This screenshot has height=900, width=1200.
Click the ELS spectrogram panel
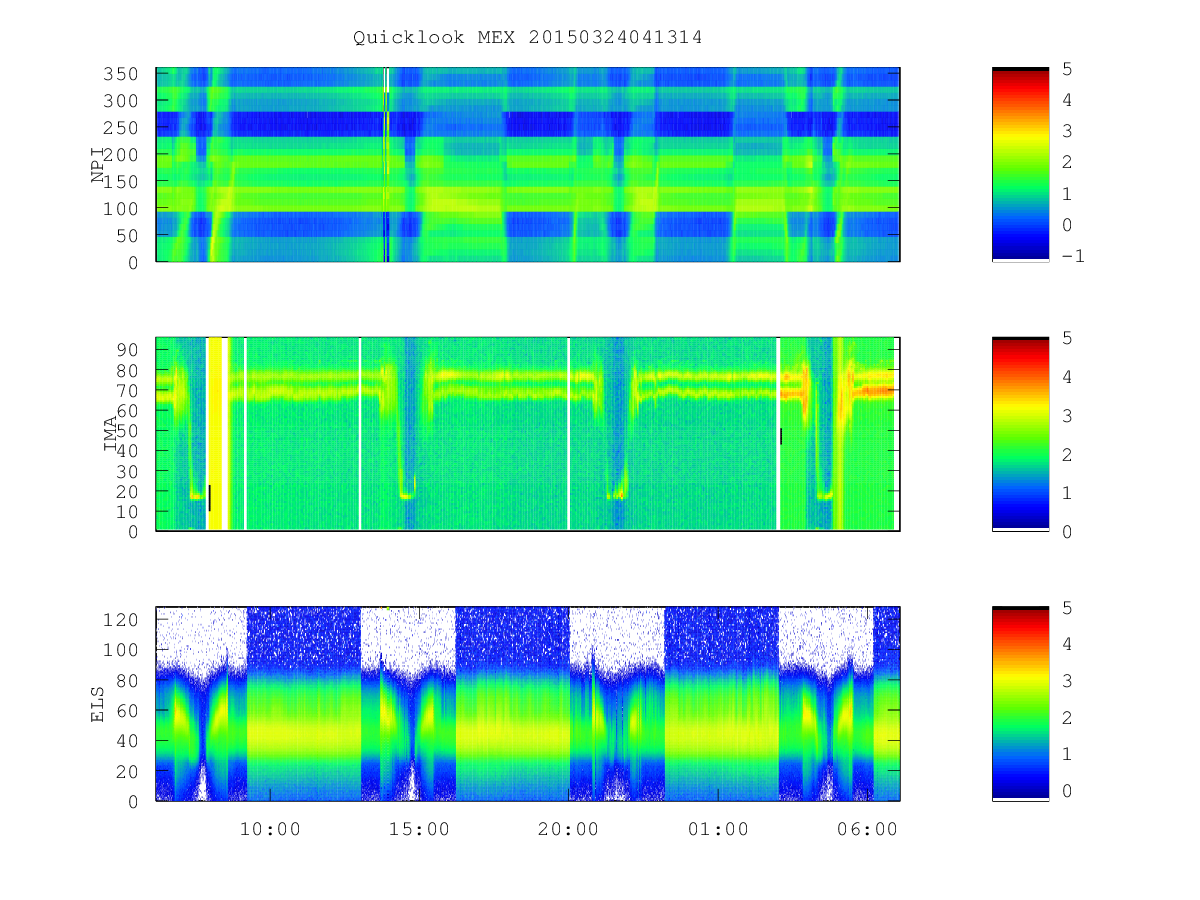528,703
